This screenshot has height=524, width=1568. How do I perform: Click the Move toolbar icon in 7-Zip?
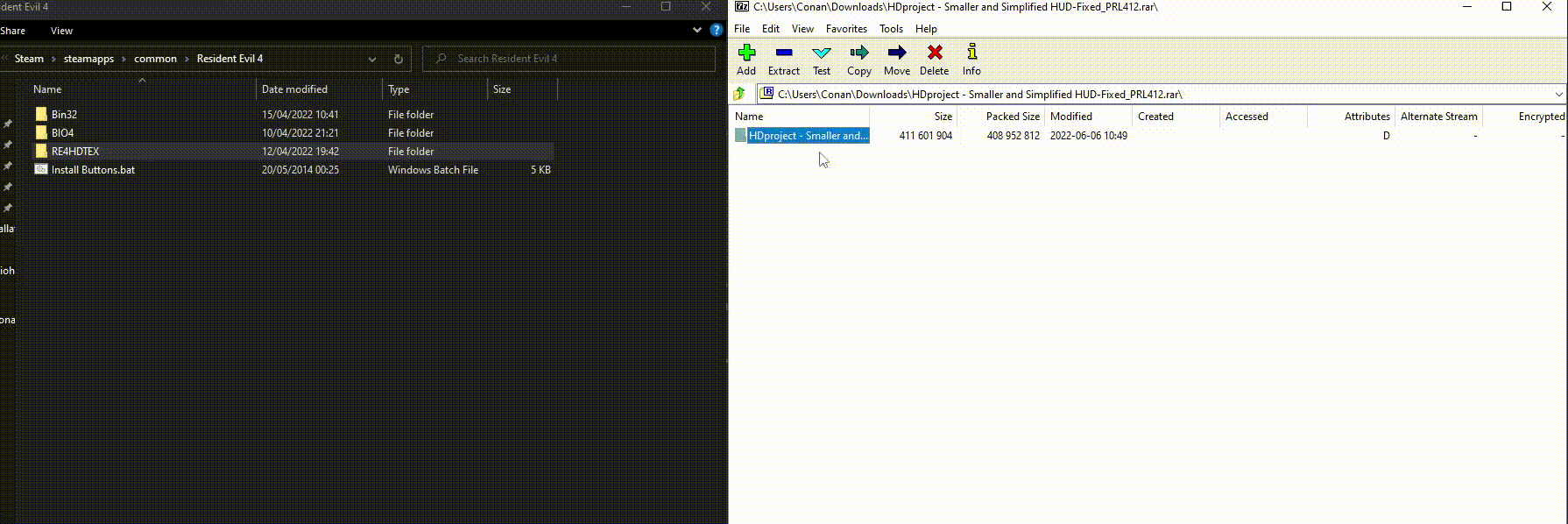click(897, 60)
